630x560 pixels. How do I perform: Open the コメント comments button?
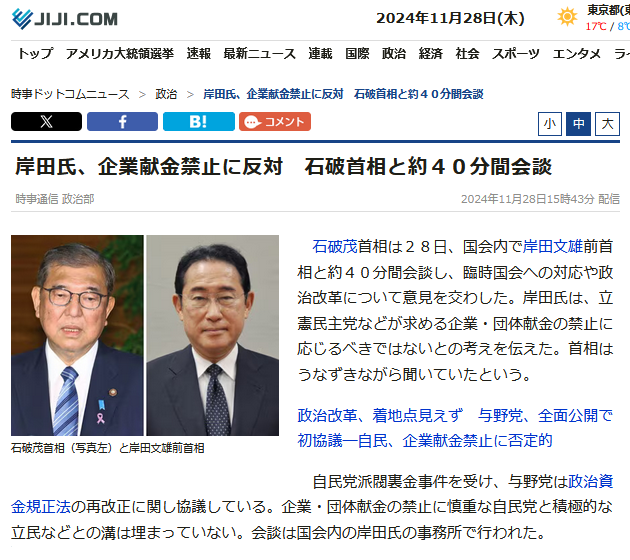click(x=275, y=122)
